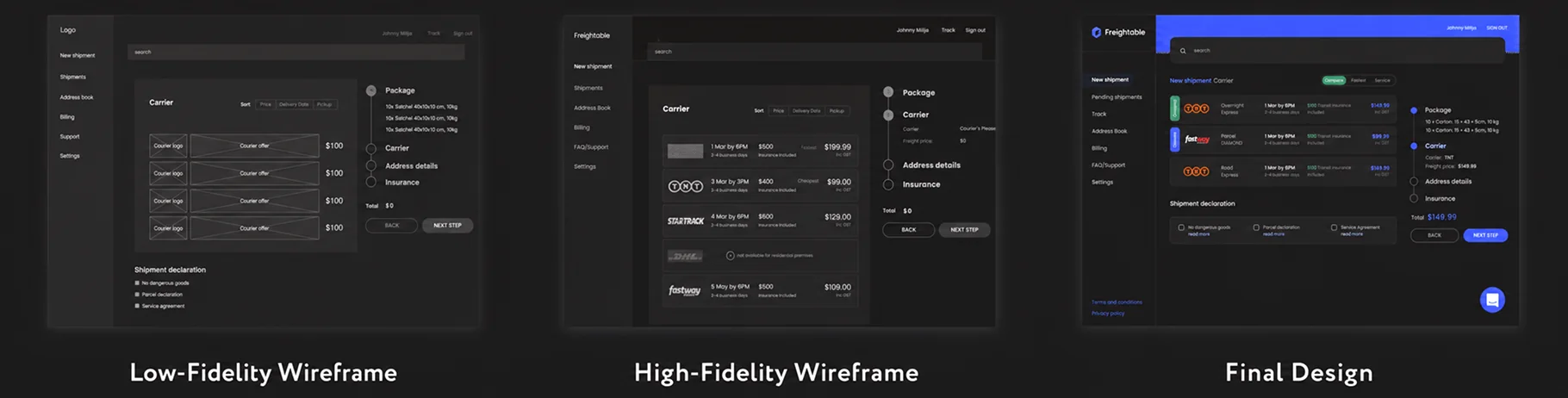
Task: Click BACK button in High-Fidelity Wireframe
Action: pos(909,230)
